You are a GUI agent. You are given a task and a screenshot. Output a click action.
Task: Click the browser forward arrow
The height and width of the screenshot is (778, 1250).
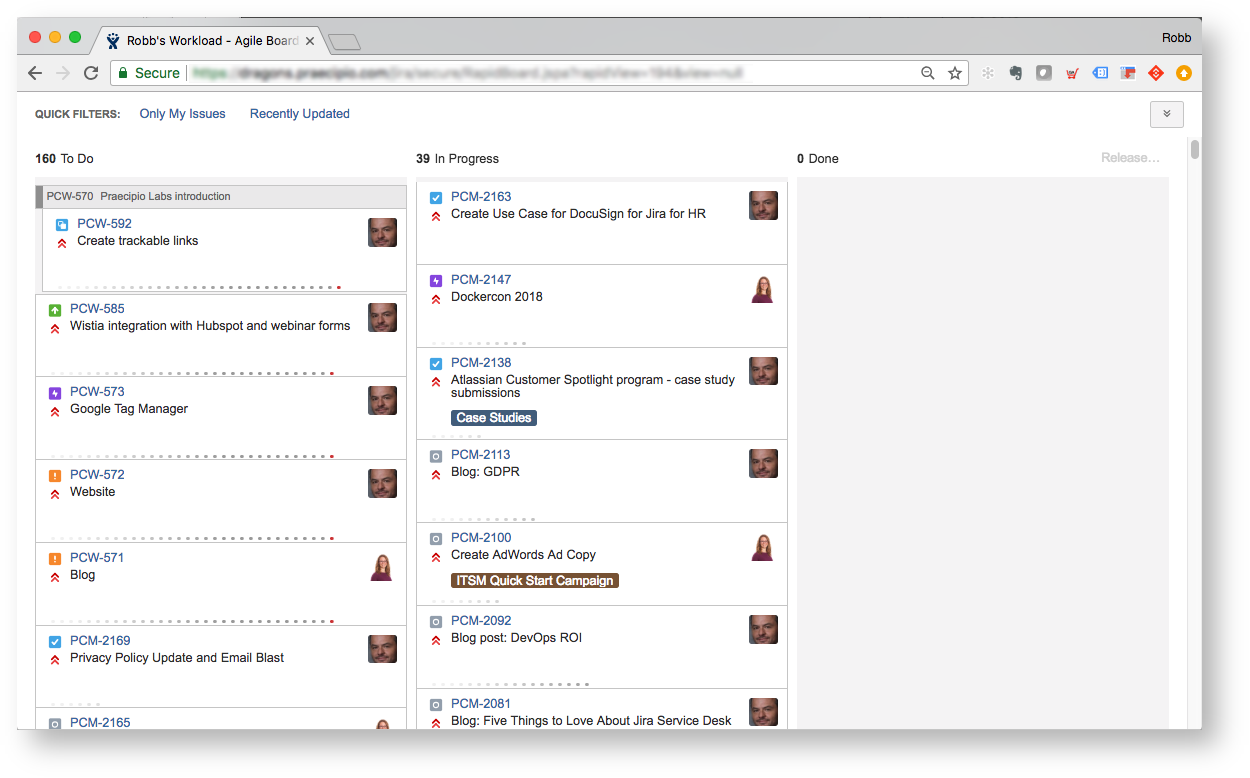[63, 73]
